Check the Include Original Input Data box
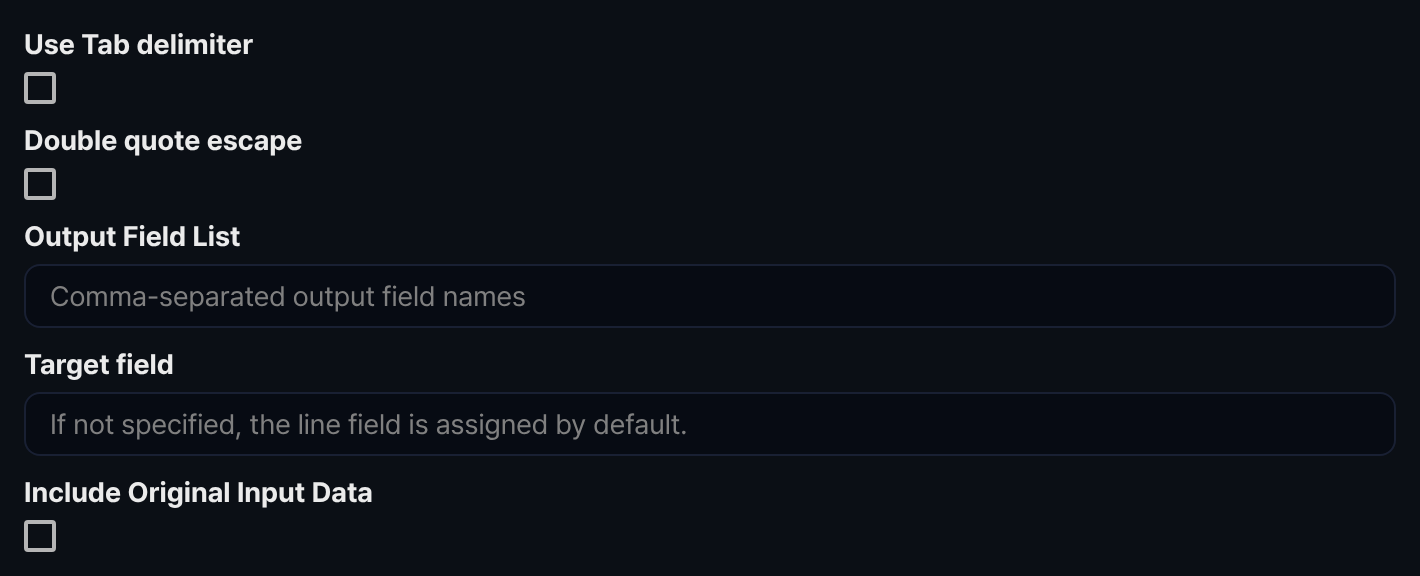 40,536
